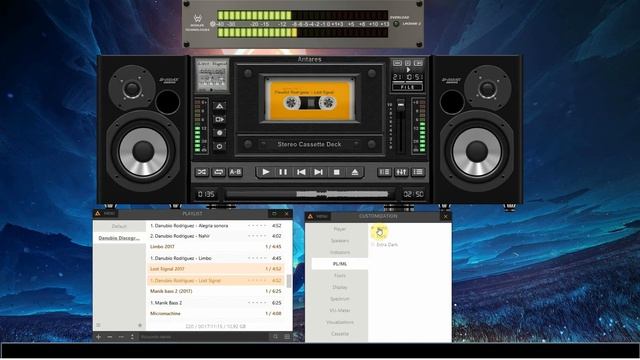Skip to the previous track
The height and width of the screenshot is (360, 640).
click(301, 172)
